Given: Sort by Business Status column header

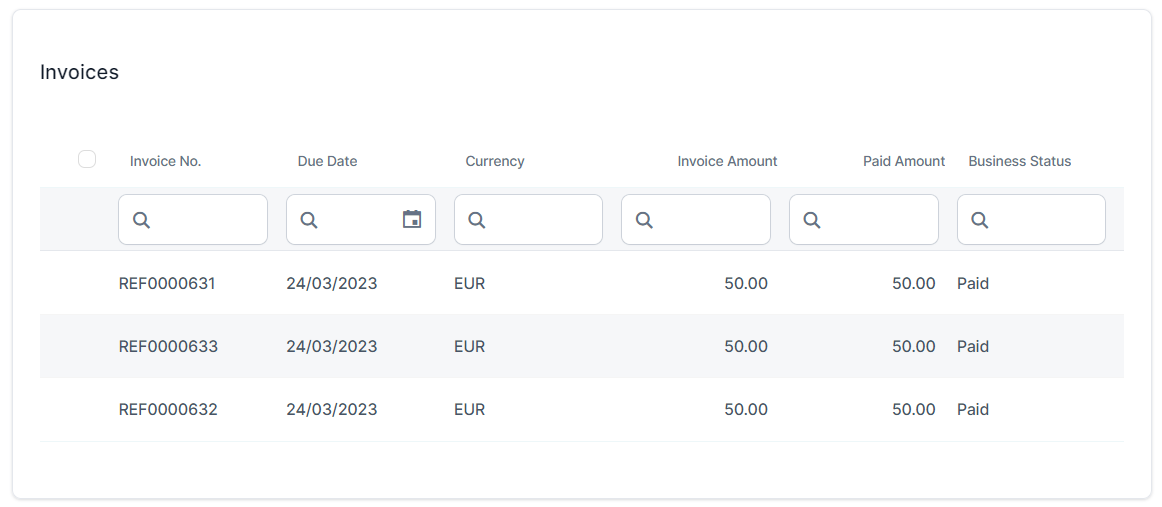Looking at the screenshot, I should click(x=1019, y=161).
